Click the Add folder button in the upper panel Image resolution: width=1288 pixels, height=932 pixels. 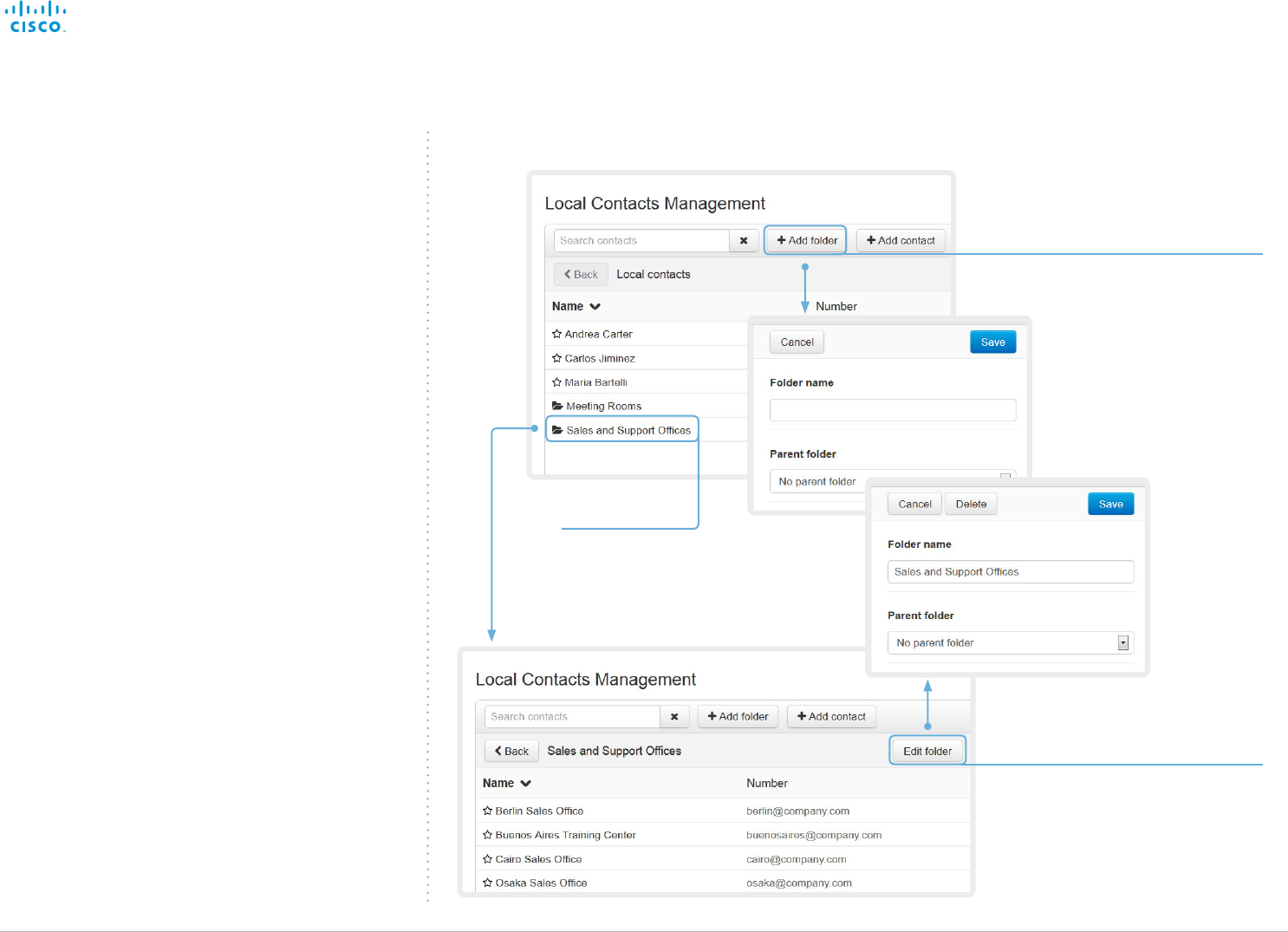click(x=807, y=240)
